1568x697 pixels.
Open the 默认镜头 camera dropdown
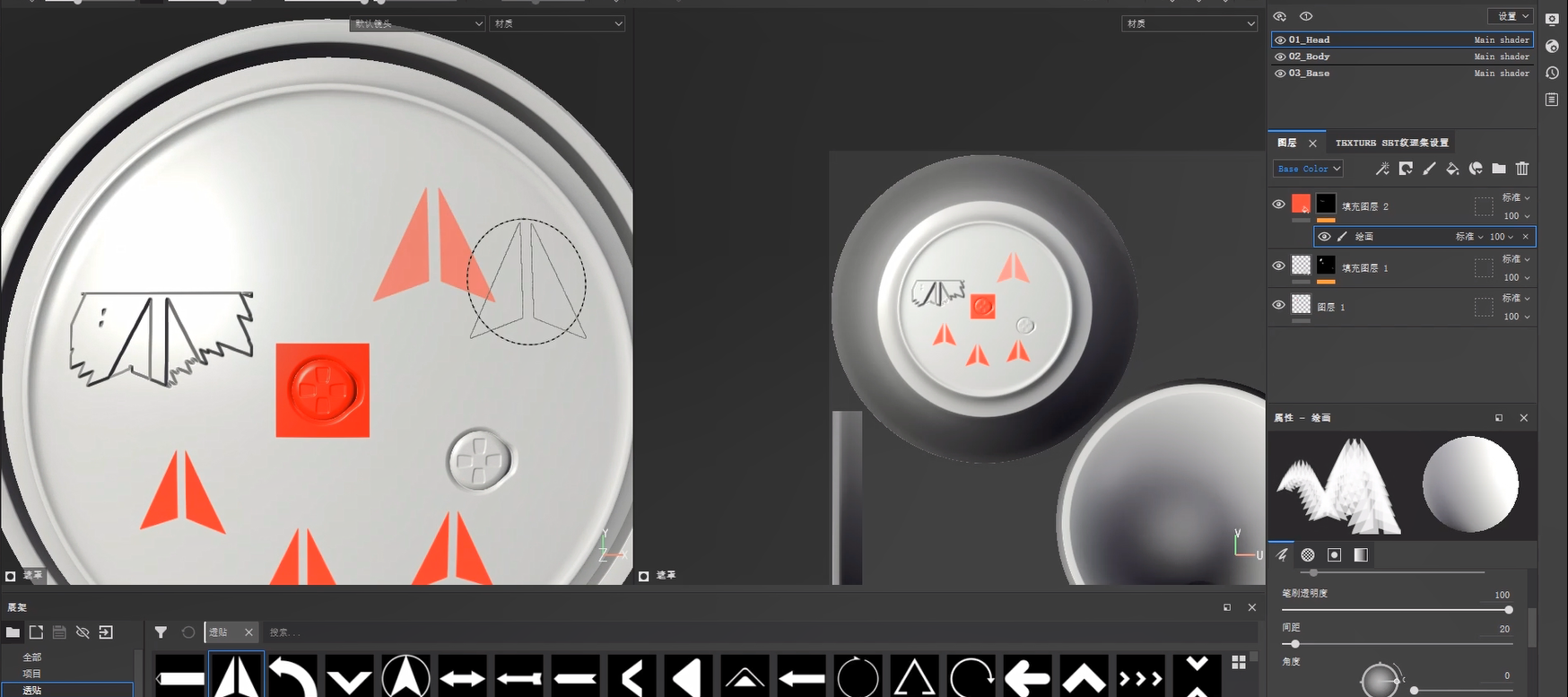tap(417, 23)
